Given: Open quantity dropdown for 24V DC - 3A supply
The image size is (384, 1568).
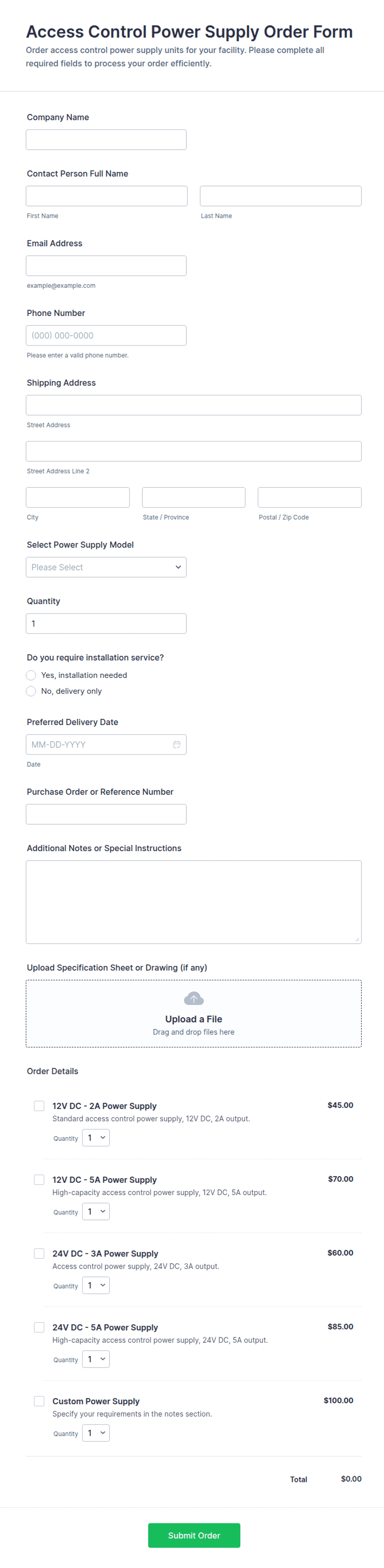Looking at the screenshot, I should coord(96,1285).
